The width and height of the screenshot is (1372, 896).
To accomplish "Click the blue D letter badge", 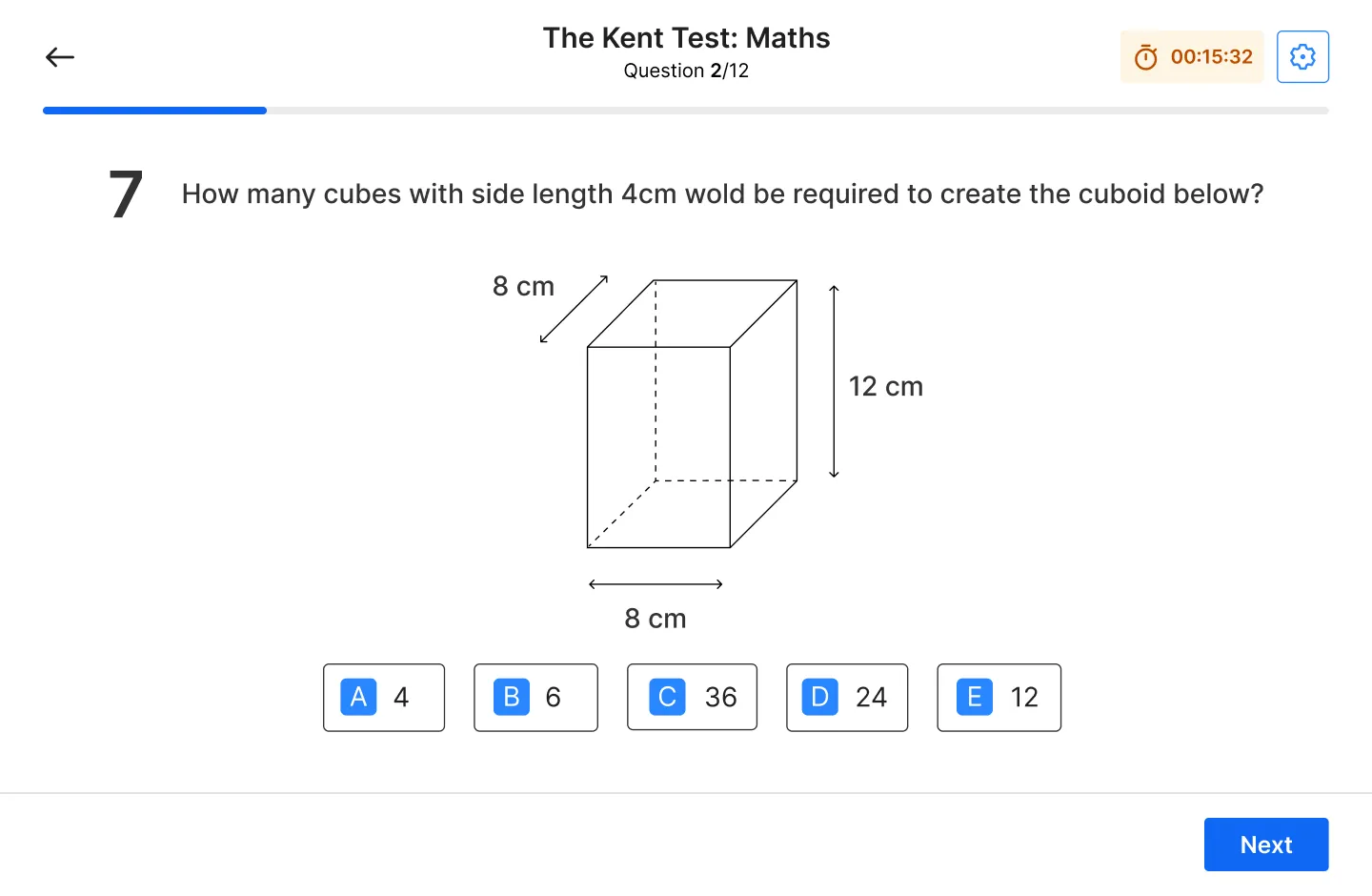I will 819,697.
